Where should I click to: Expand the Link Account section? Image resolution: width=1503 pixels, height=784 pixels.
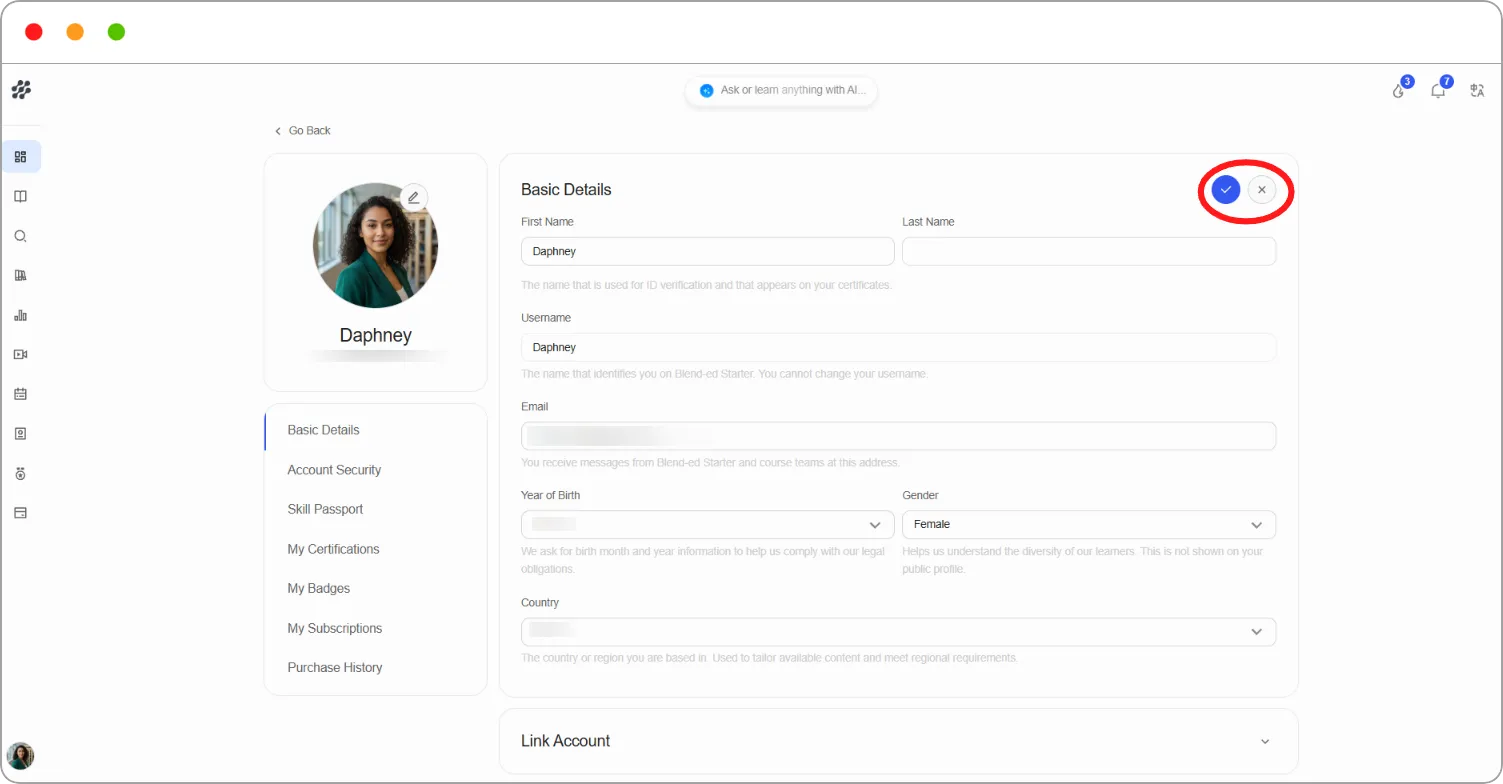898,741
